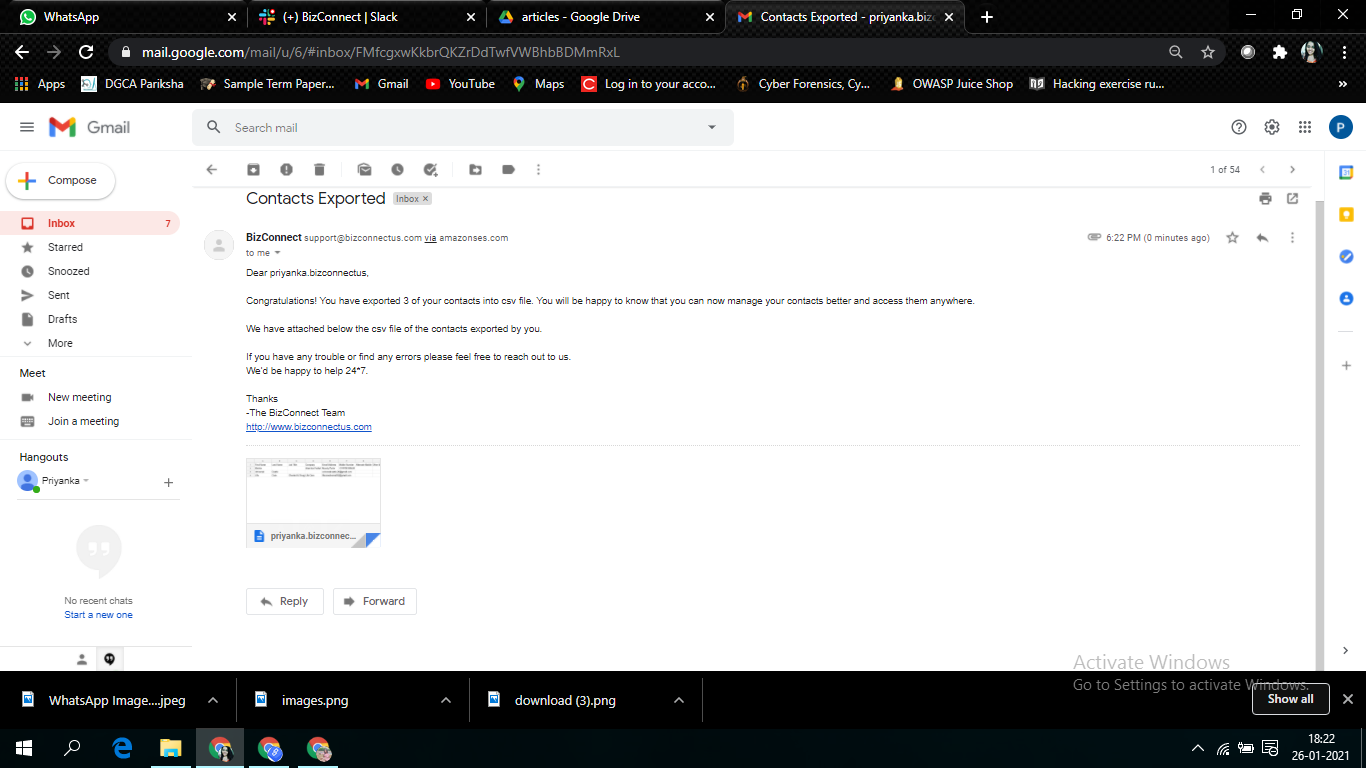
Task: Report this email as spam
Action: 287,170
